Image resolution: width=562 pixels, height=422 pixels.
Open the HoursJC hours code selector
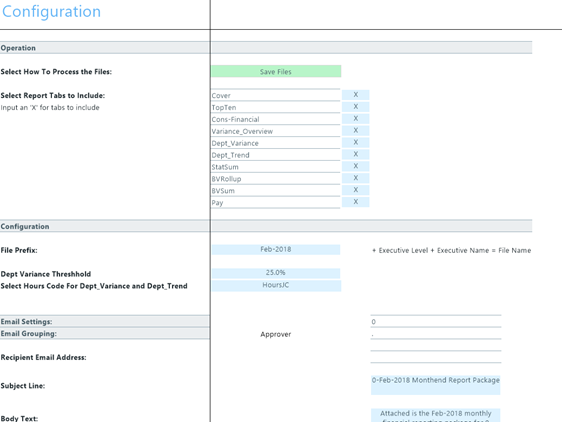276,285
